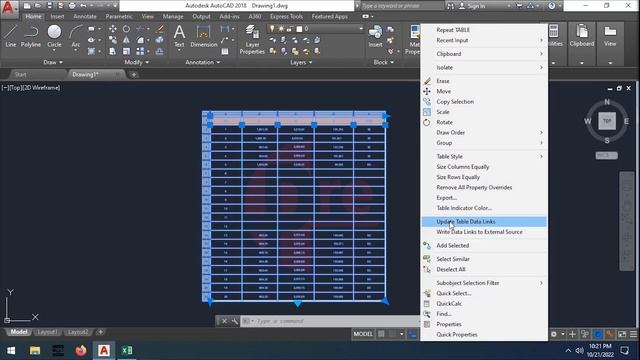This screenshot has width=640, height=360.
Task: Choose Table Indicator Color...
Action: (484, 208)
